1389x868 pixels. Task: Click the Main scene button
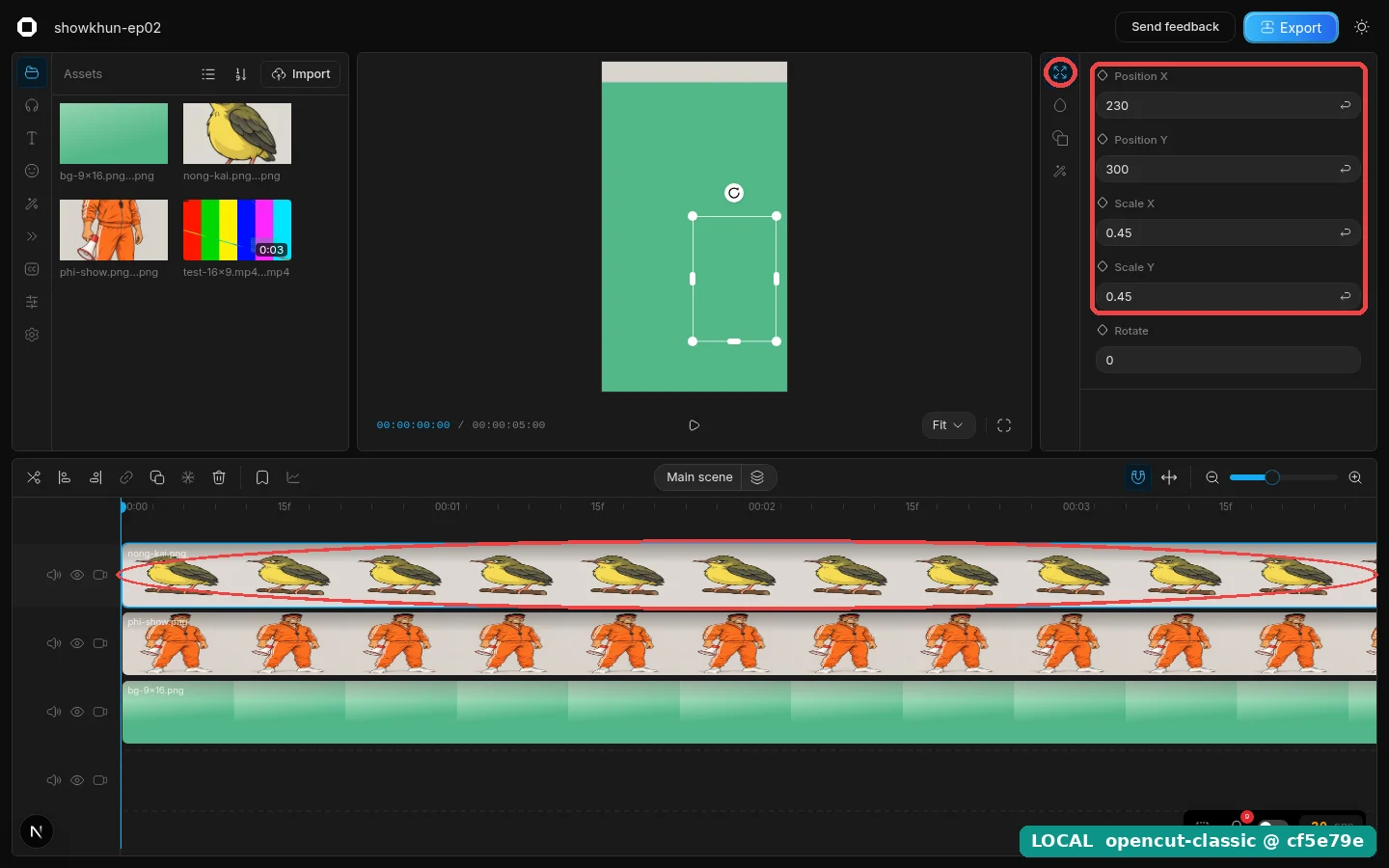pos(699,477)
